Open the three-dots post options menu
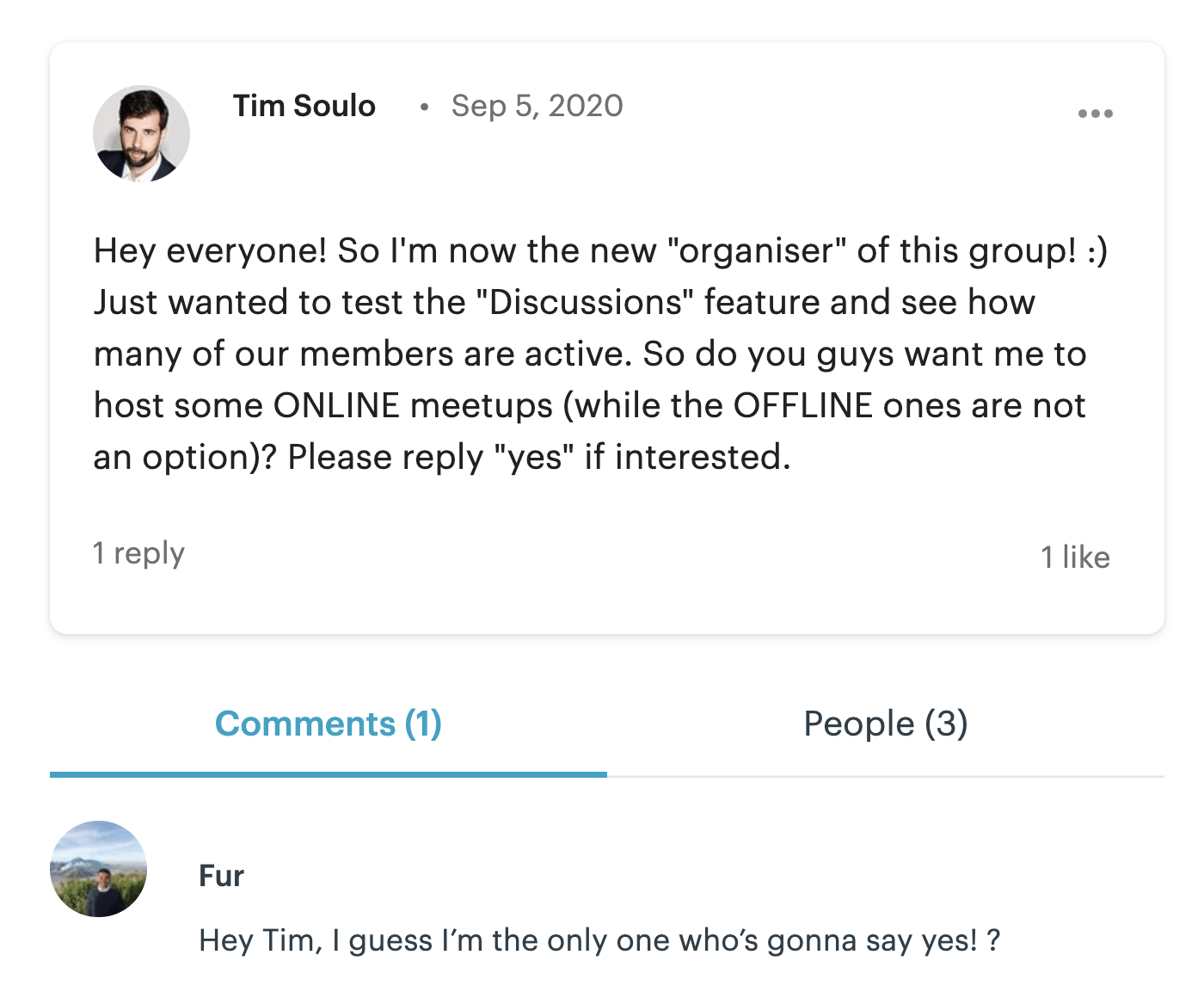 [x=1095, y=114]
